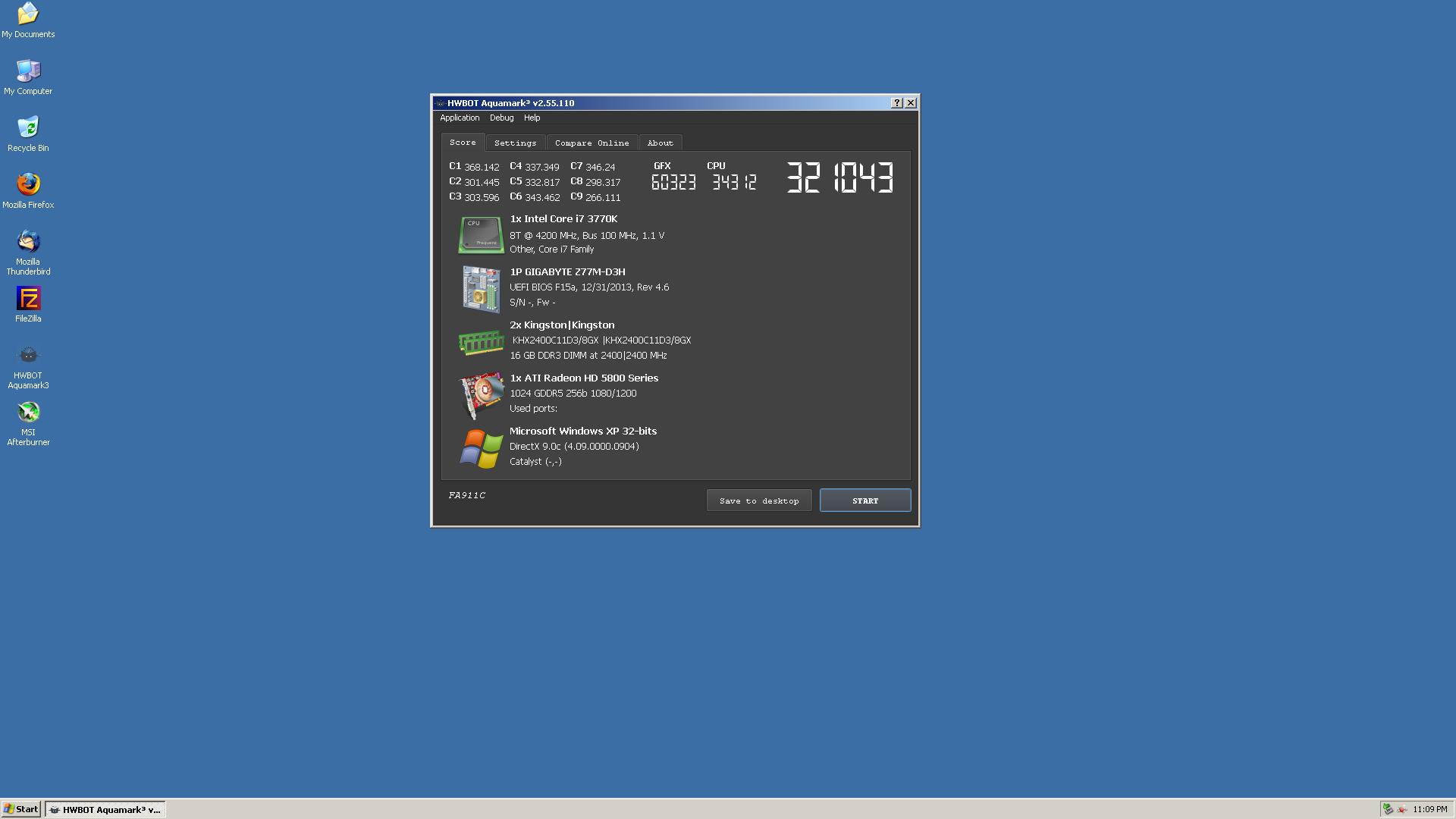Select the Mozilla Firefox desktop icon
This screenshot has height=819, width=1456.
point(28,191)
